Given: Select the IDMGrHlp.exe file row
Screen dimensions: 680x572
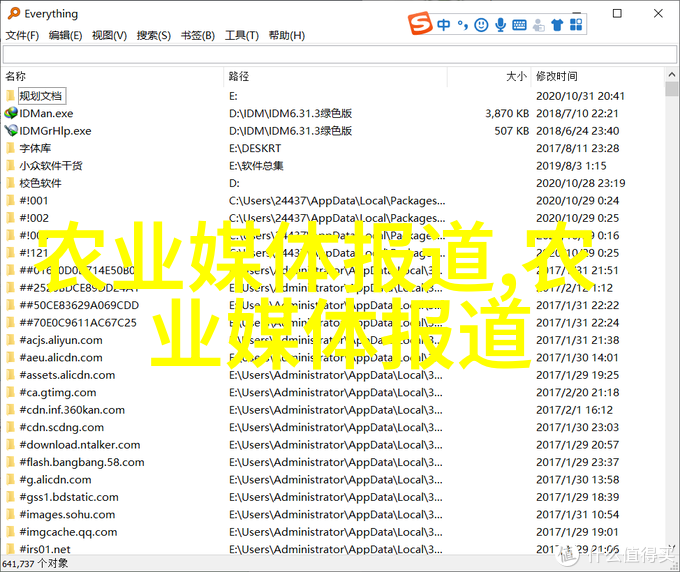Looking at the screenshot, I should pos(333,131).
